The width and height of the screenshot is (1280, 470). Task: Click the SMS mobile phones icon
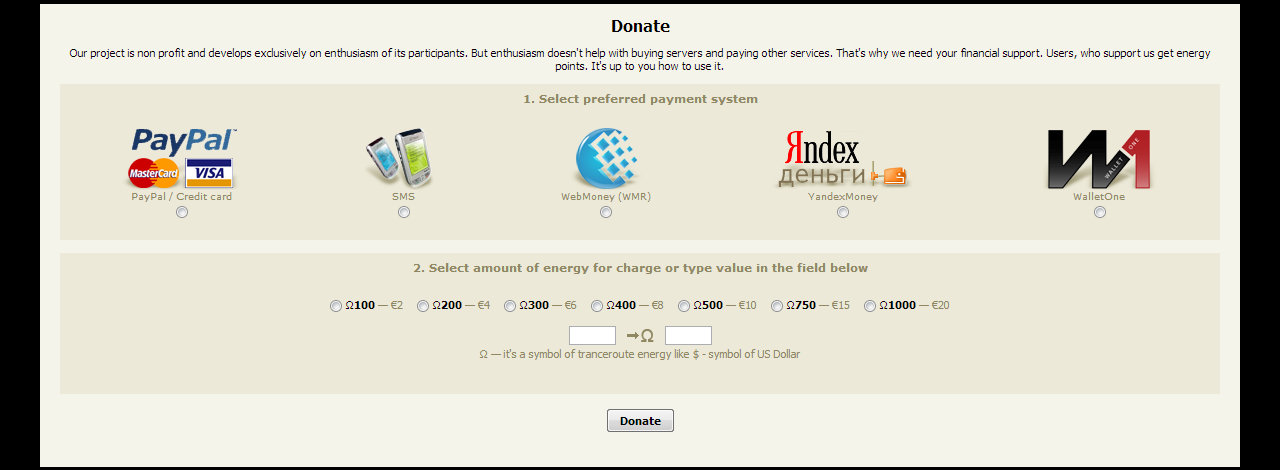(x=403, y=158)
